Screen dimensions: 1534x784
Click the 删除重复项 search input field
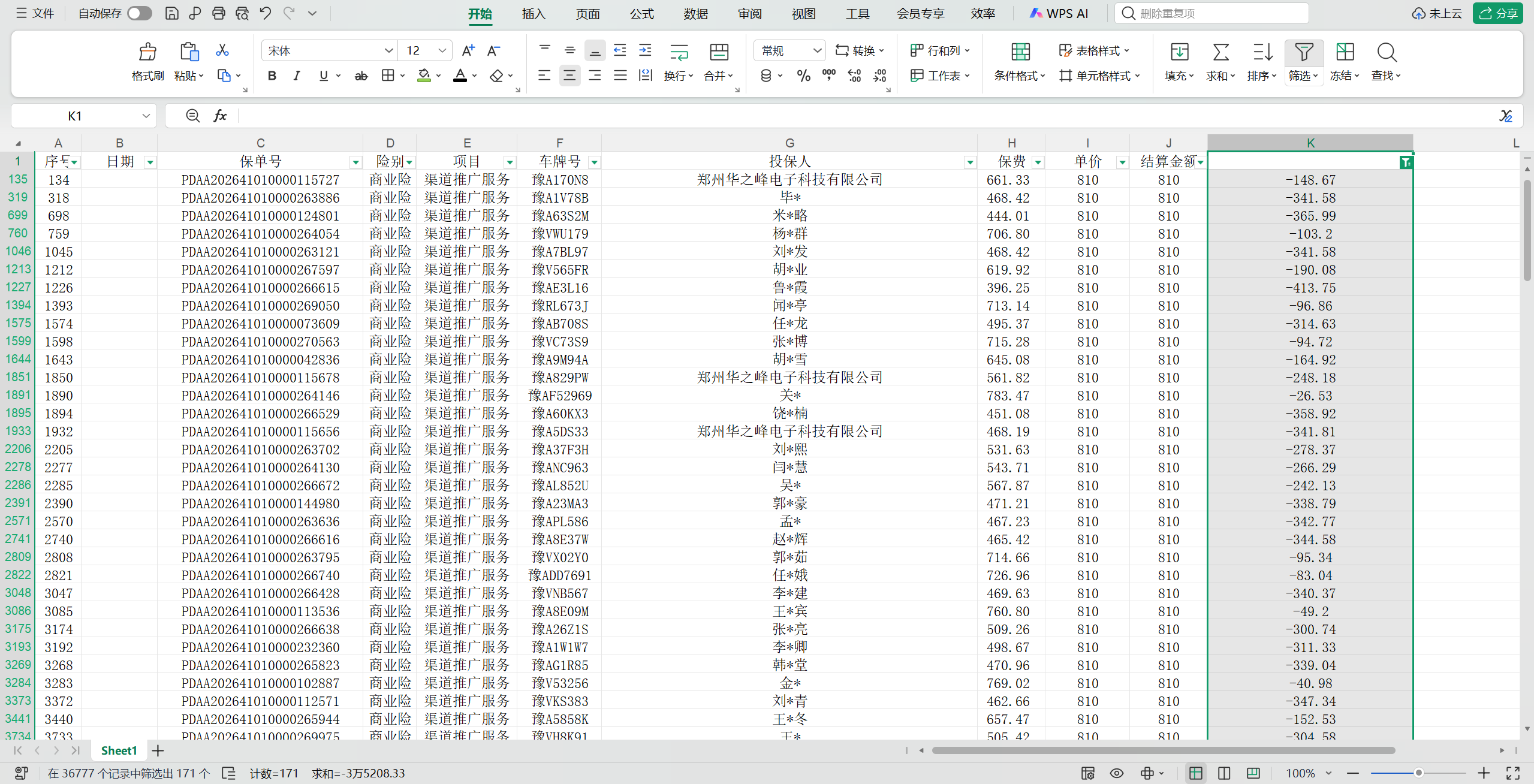[x=1211, y=13]
